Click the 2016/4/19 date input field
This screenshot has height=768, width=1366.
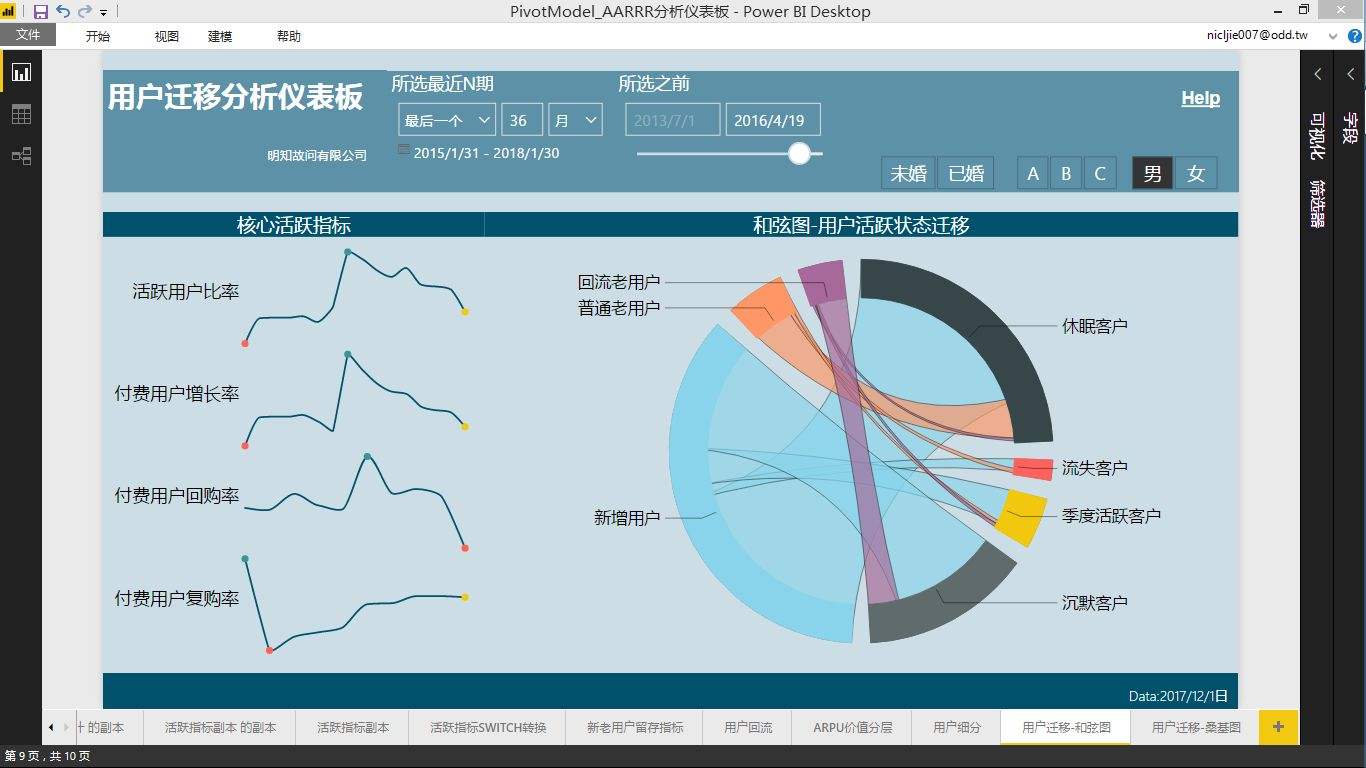(x=772, y=118)
